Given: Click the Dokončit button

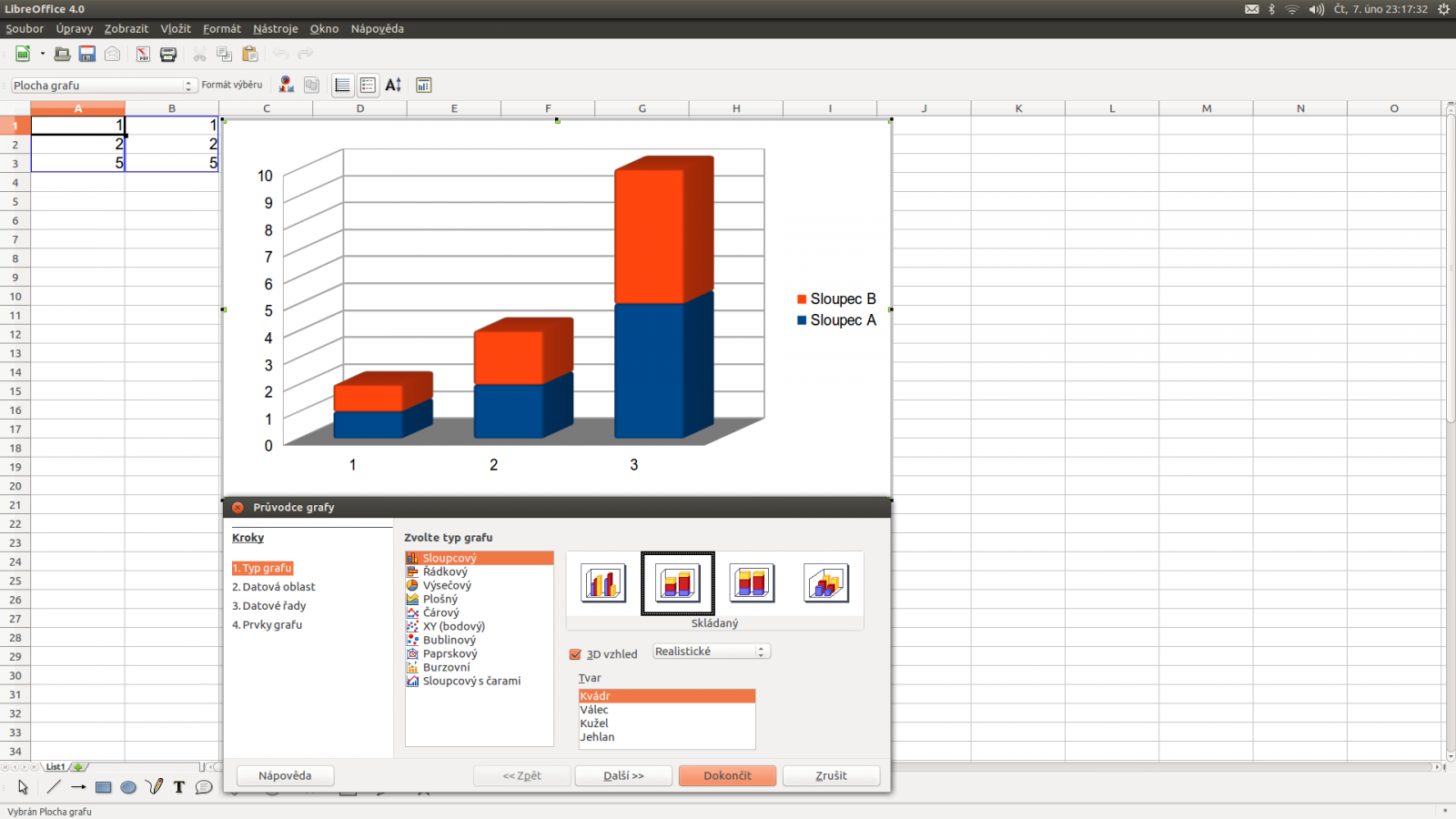Looking at the screenshot, I should [726, 775].
